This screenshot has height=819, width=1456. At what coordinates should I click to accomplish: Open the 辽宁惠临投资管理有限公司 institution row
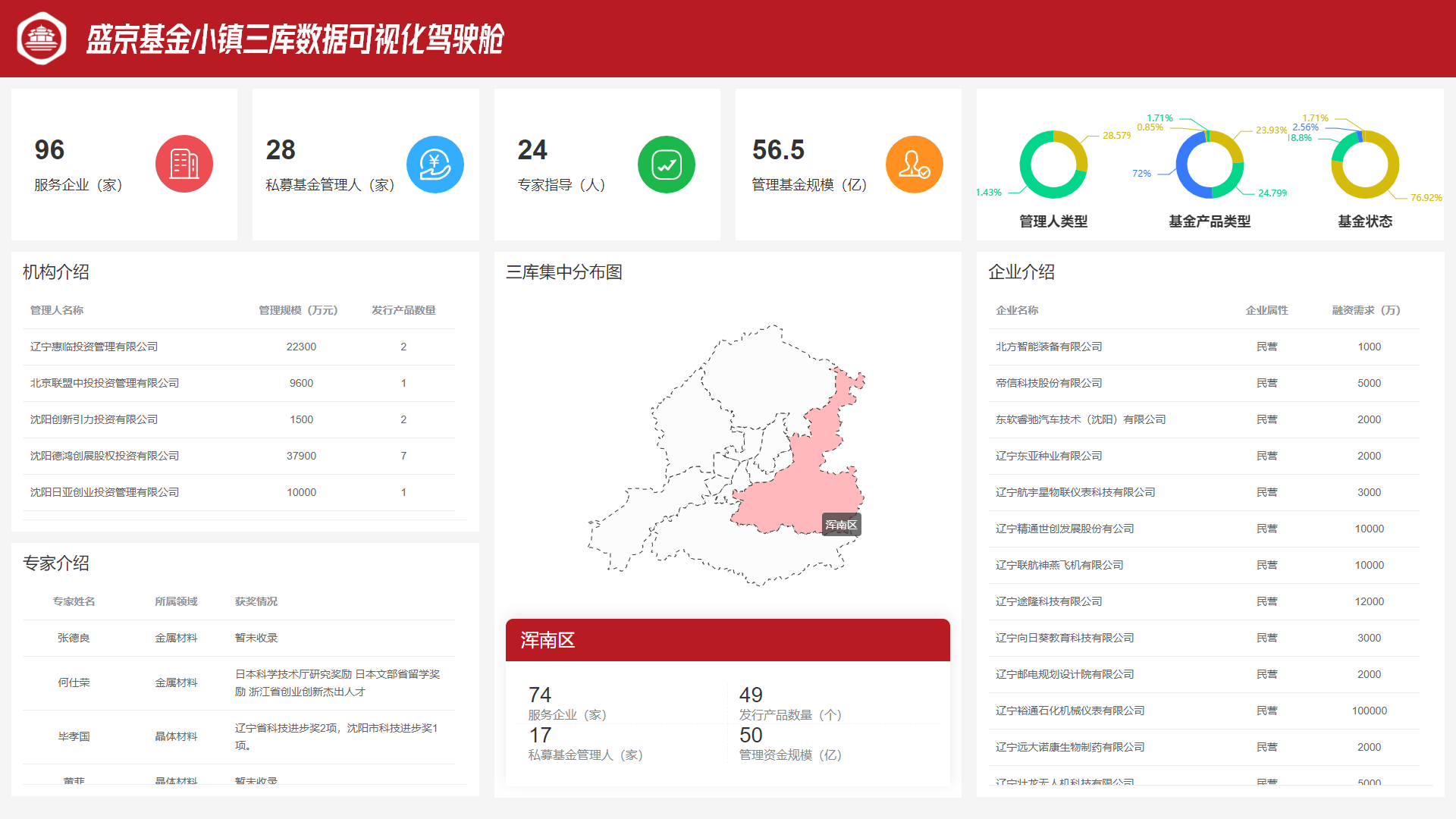point(94,347)
